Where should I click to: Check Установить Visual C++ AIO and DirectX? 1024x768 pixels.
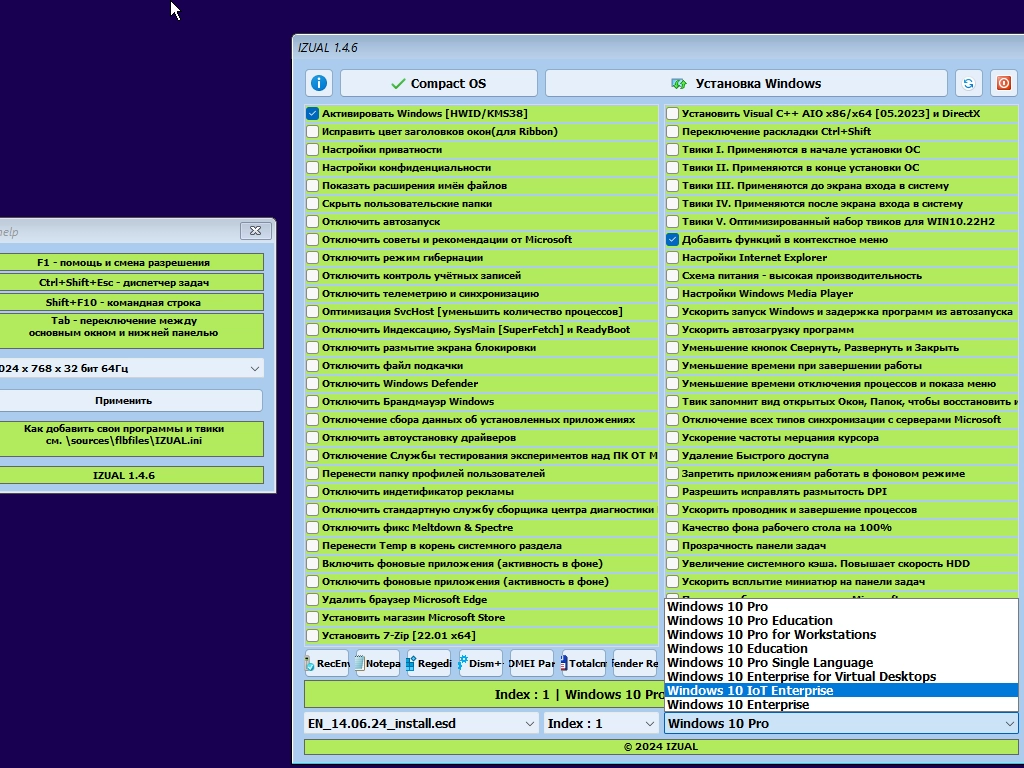click(x=672, y=113)
